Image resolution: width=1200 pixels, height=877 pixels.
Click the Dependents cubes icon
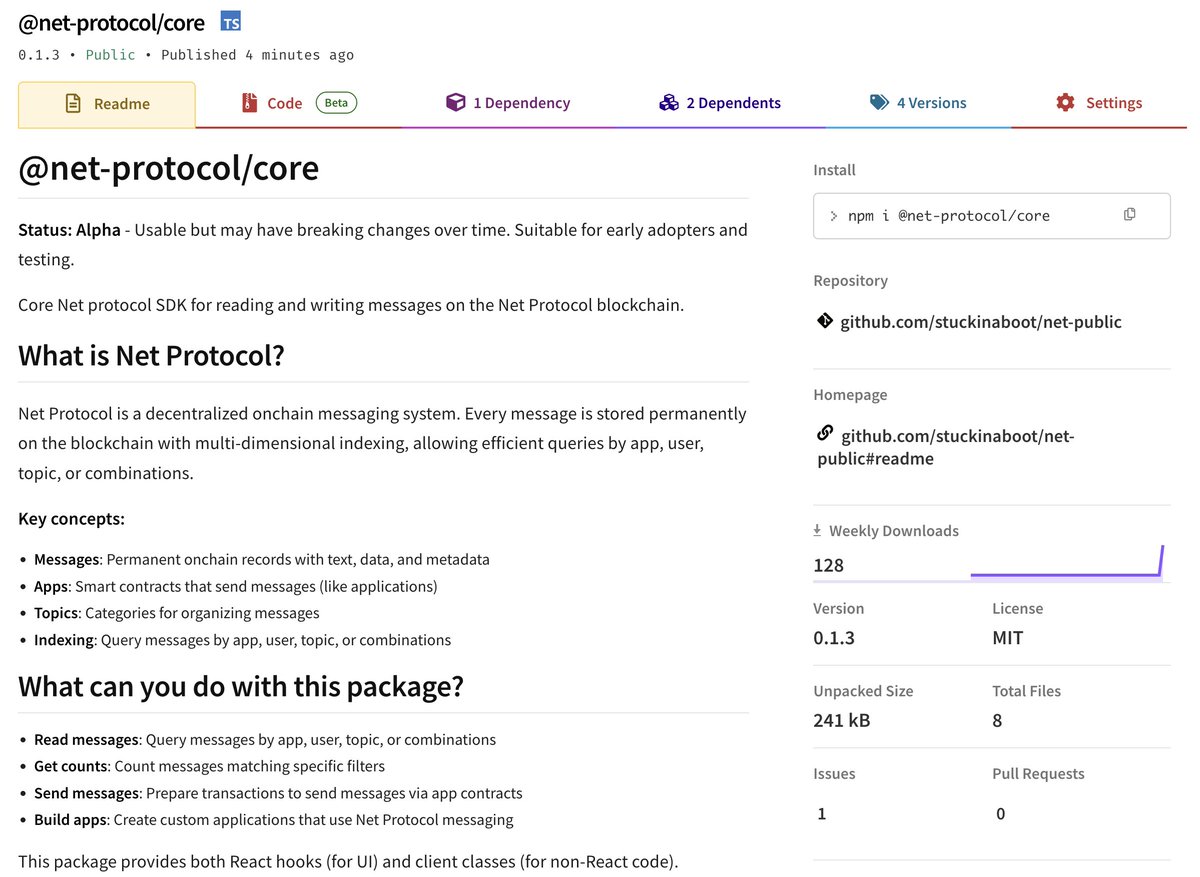click(x=669, y=102)
